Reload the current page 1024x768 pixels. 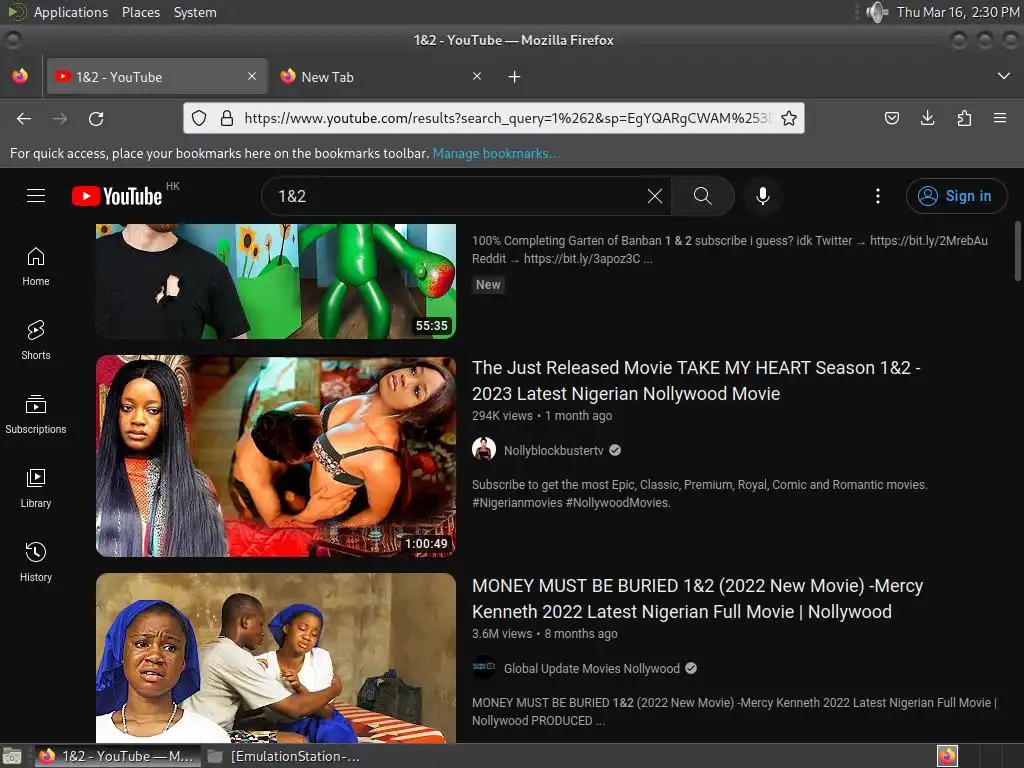click(x=96, y=118)
